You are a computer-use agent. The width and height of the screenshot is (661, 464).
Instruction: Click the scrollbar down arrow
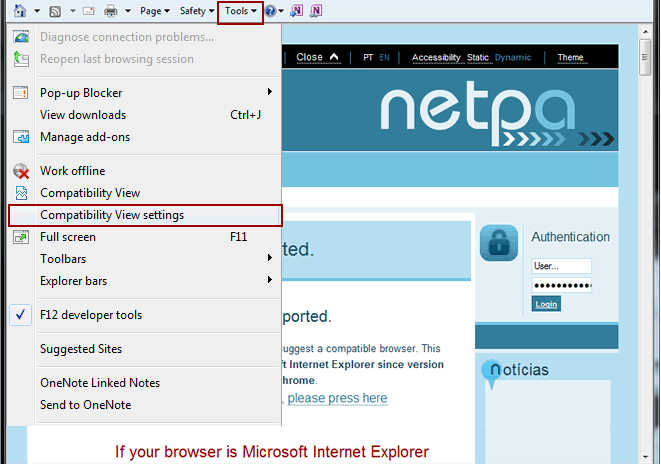(645, 457)
